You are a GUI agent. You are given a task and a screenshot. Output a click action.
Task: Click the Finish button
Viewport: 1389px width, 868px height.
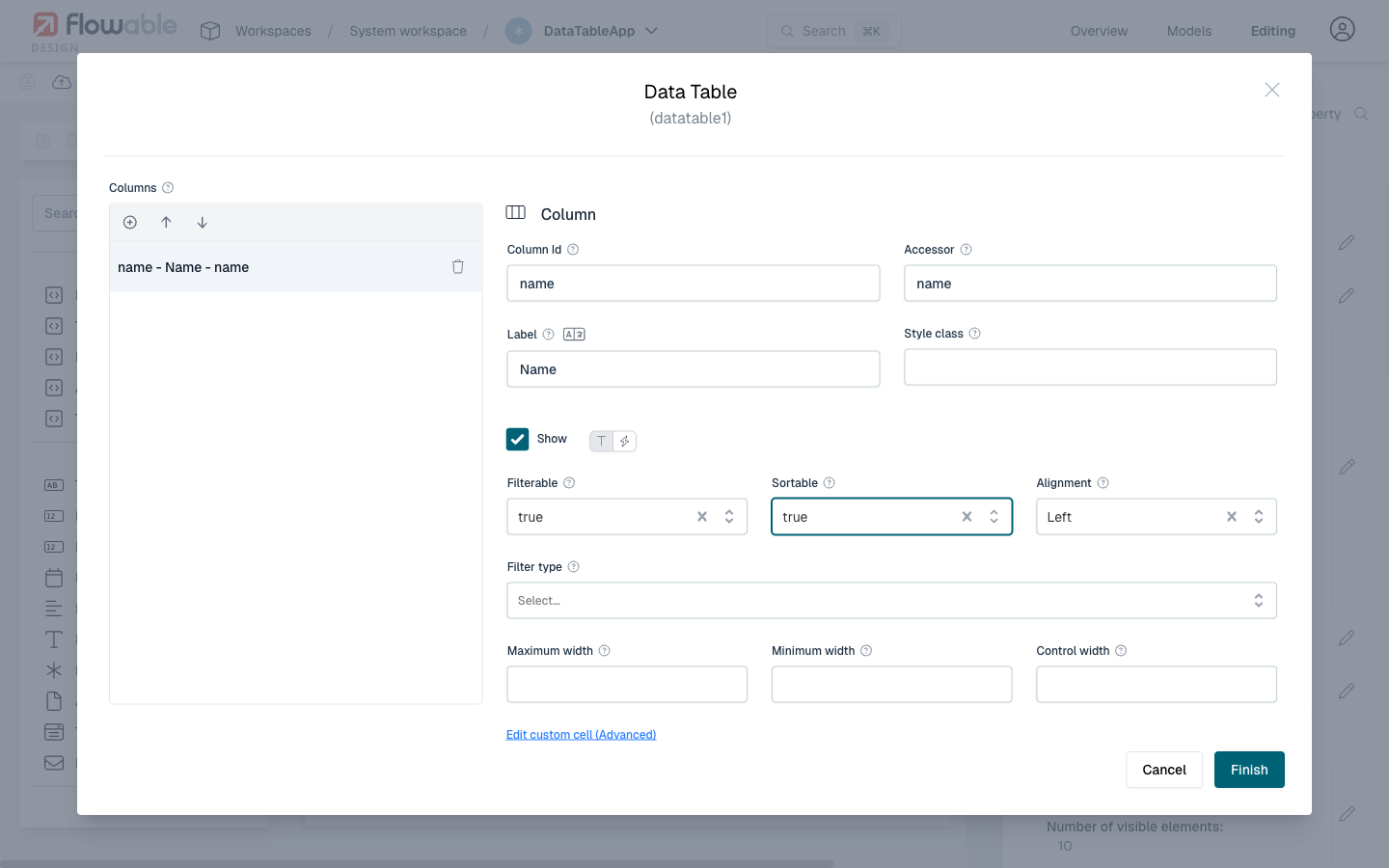(1248, 769)
